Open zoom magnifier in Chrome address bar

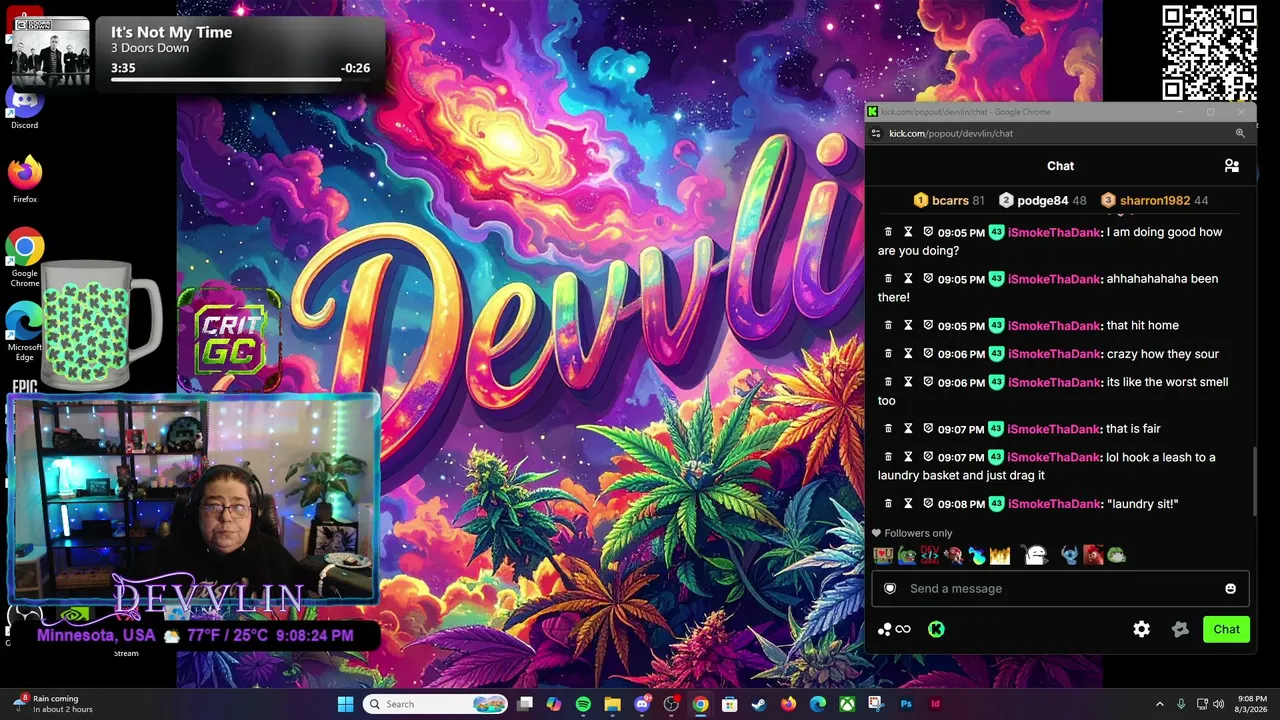point(1240,133)
